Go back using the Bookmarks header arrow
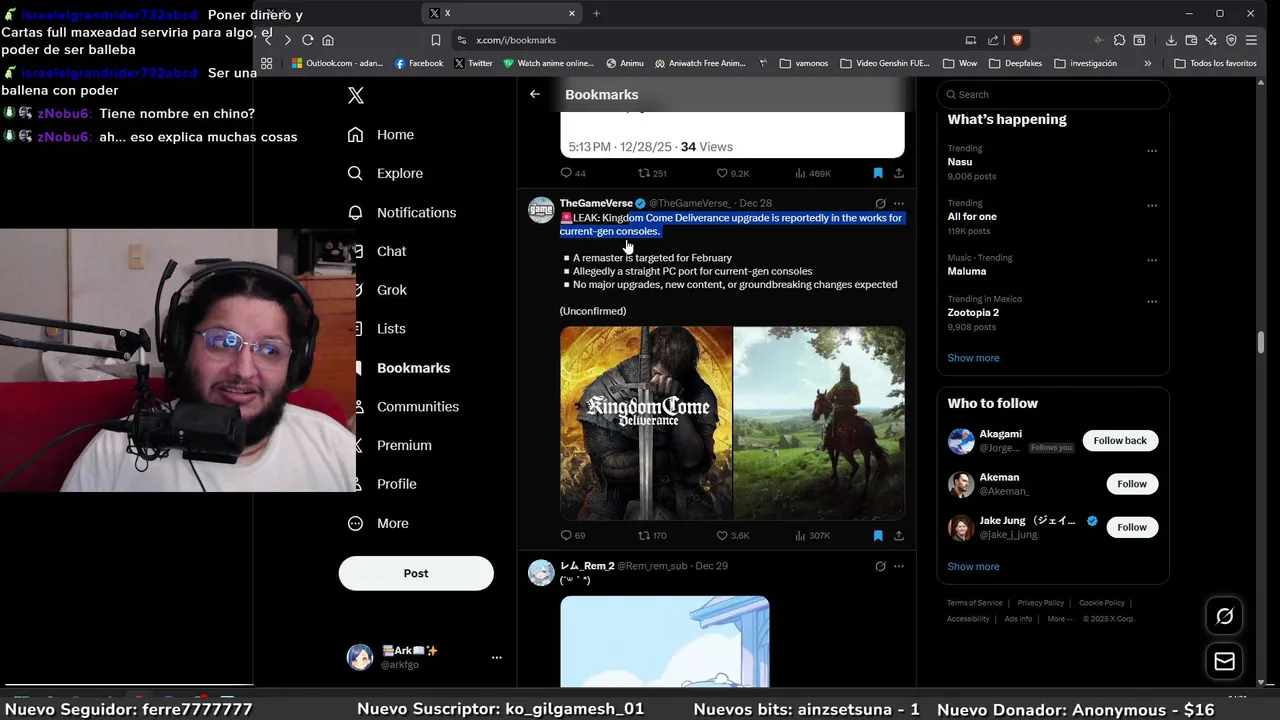1280x720 pixels. pyautogui.click(x=535, y=94)
